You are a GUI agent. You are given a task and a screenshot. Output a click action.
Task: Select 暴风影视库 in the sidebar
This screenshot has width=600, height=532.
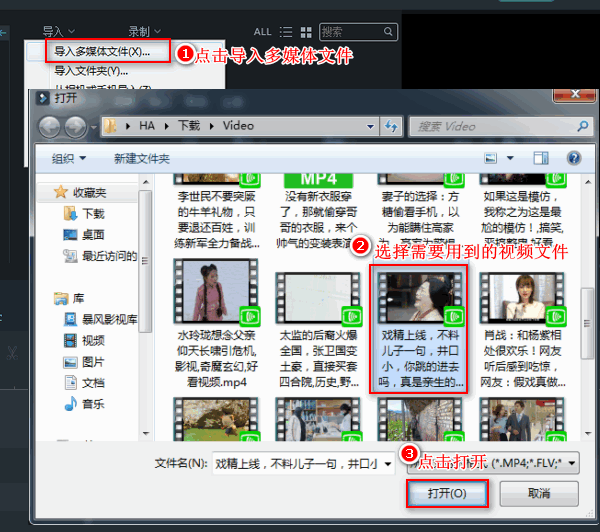click(x=109, y=319)
